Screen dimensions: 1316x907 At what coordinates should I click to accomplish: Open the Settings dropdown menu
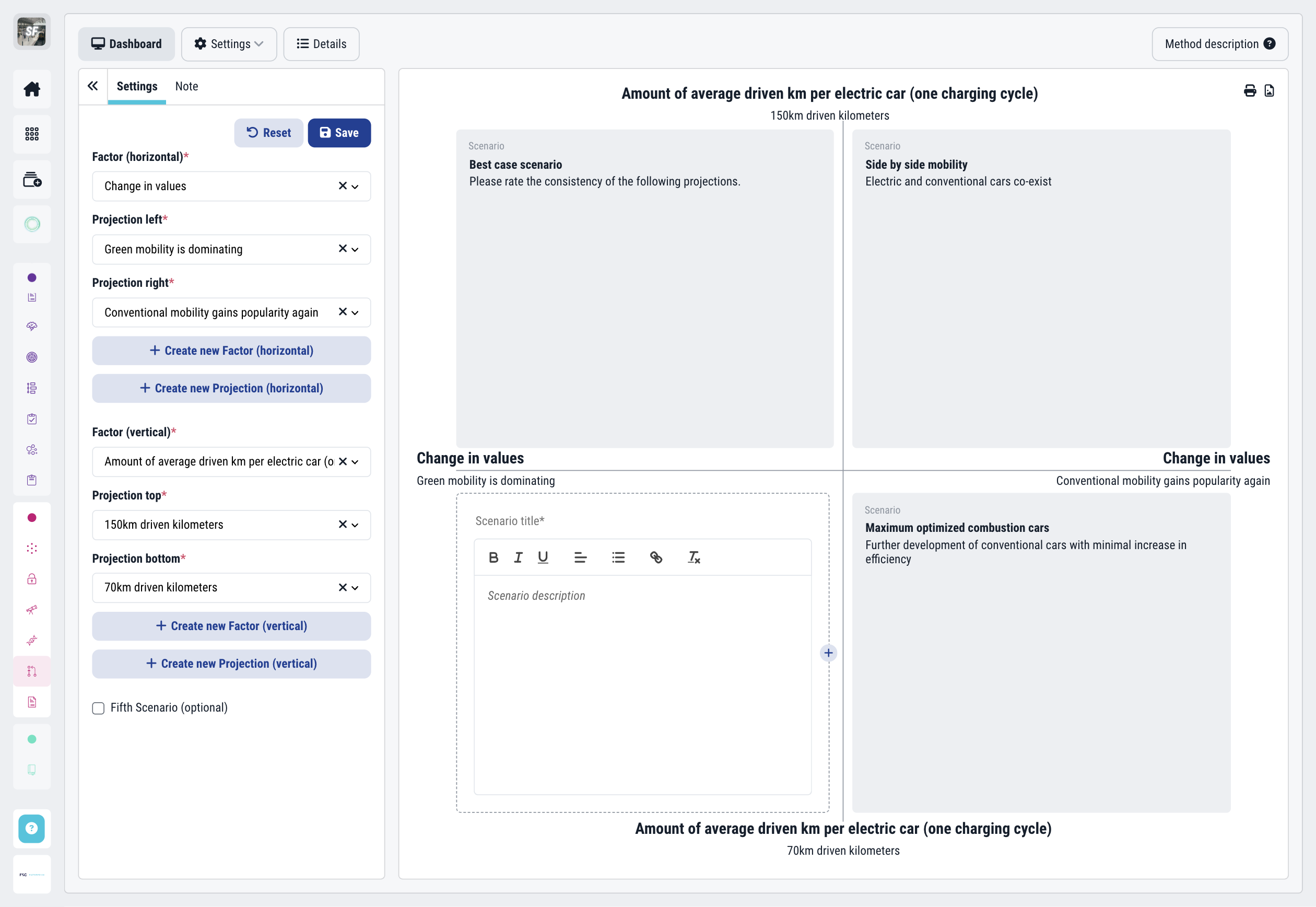click(229, 44)
